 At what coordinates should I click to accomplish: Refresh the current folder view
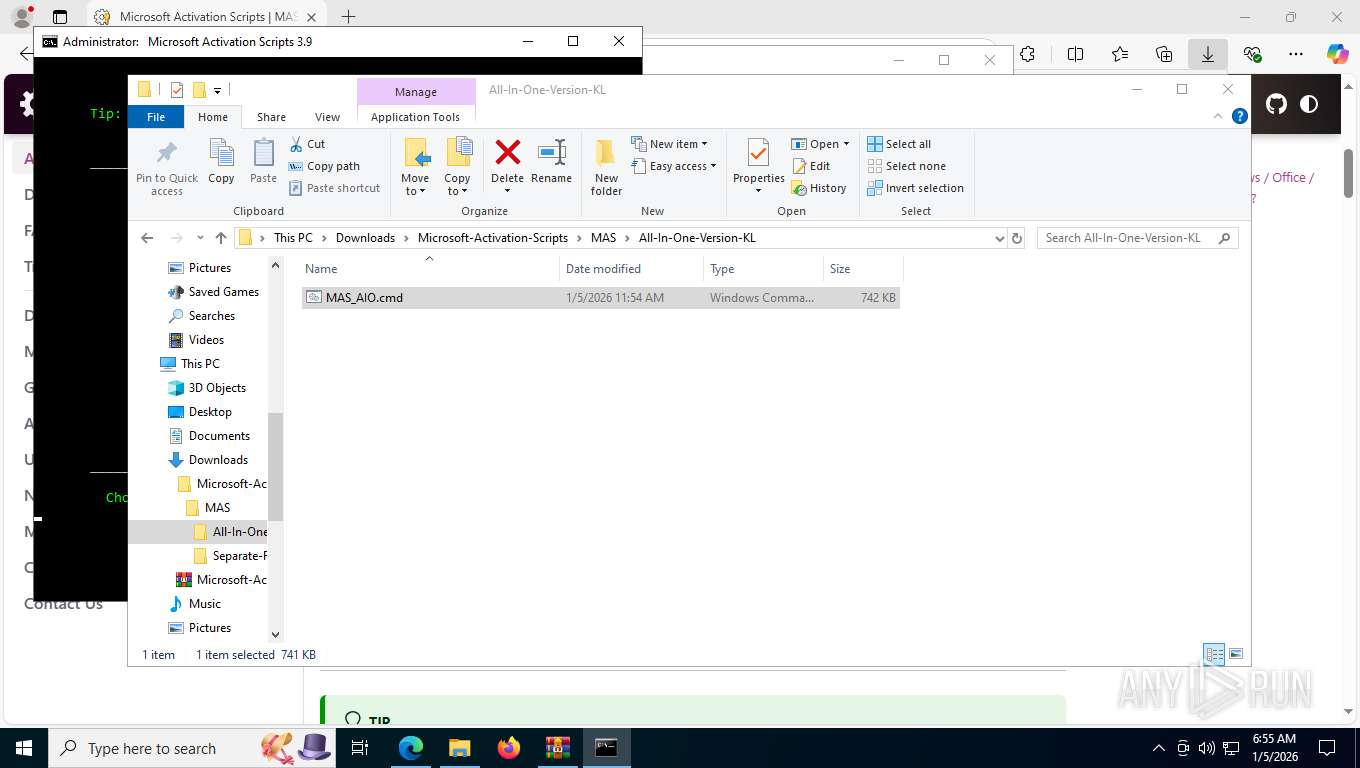point(1018,238)
